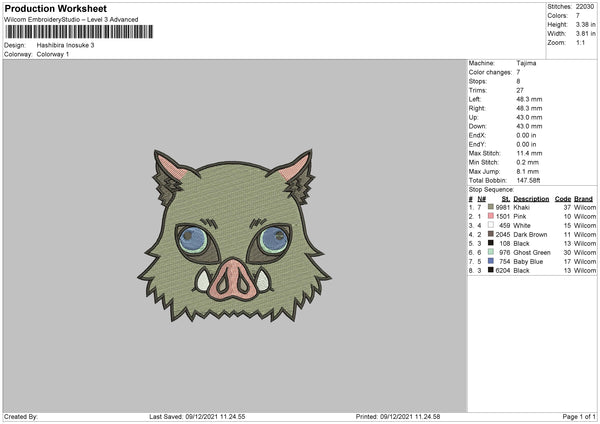Click the 'Up:' measurement label
This screenshot has width=600, height=424.
[x=473, y=117]
